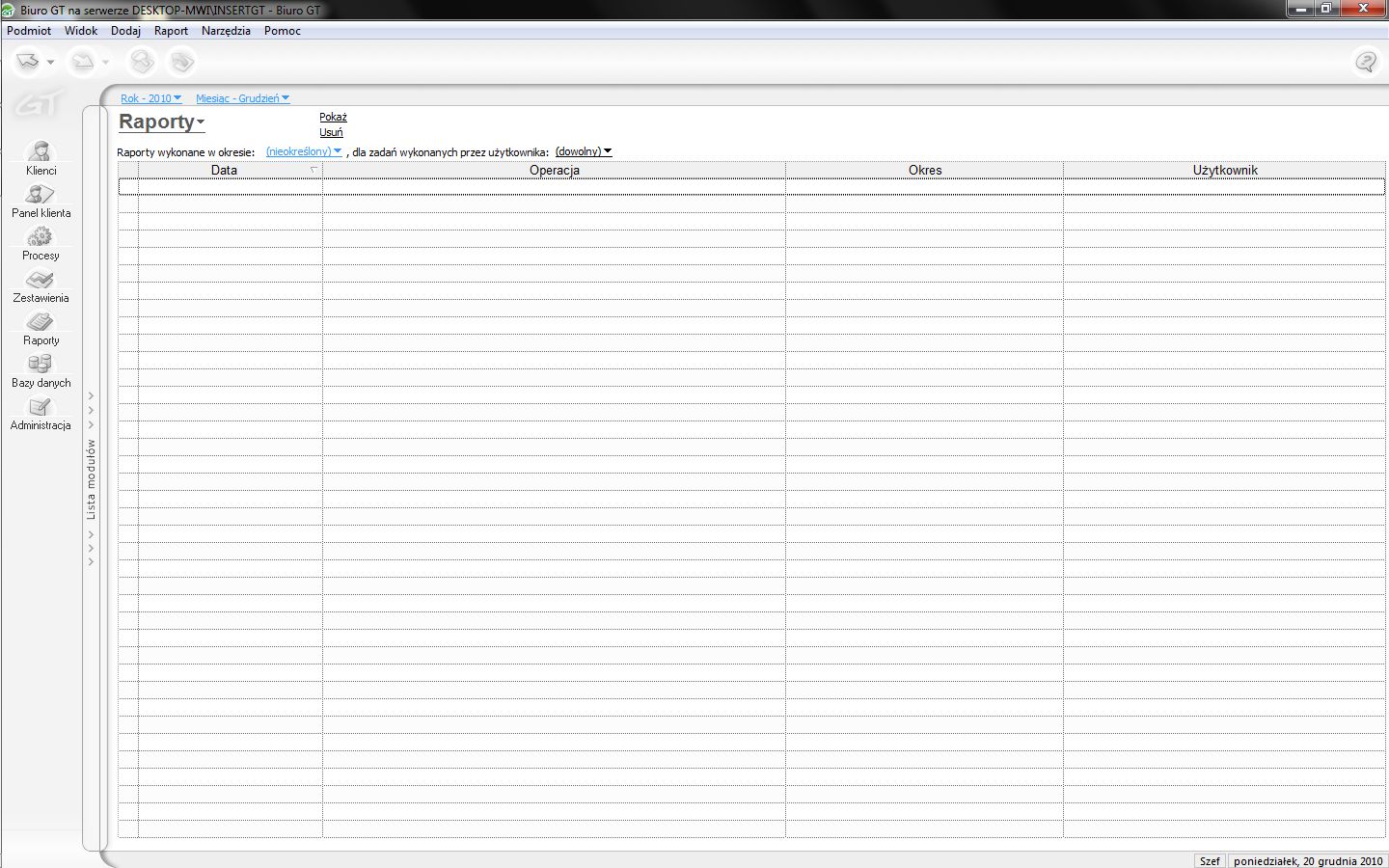Open the Administracja module
Screen dimensions: 1389x868
41,414
